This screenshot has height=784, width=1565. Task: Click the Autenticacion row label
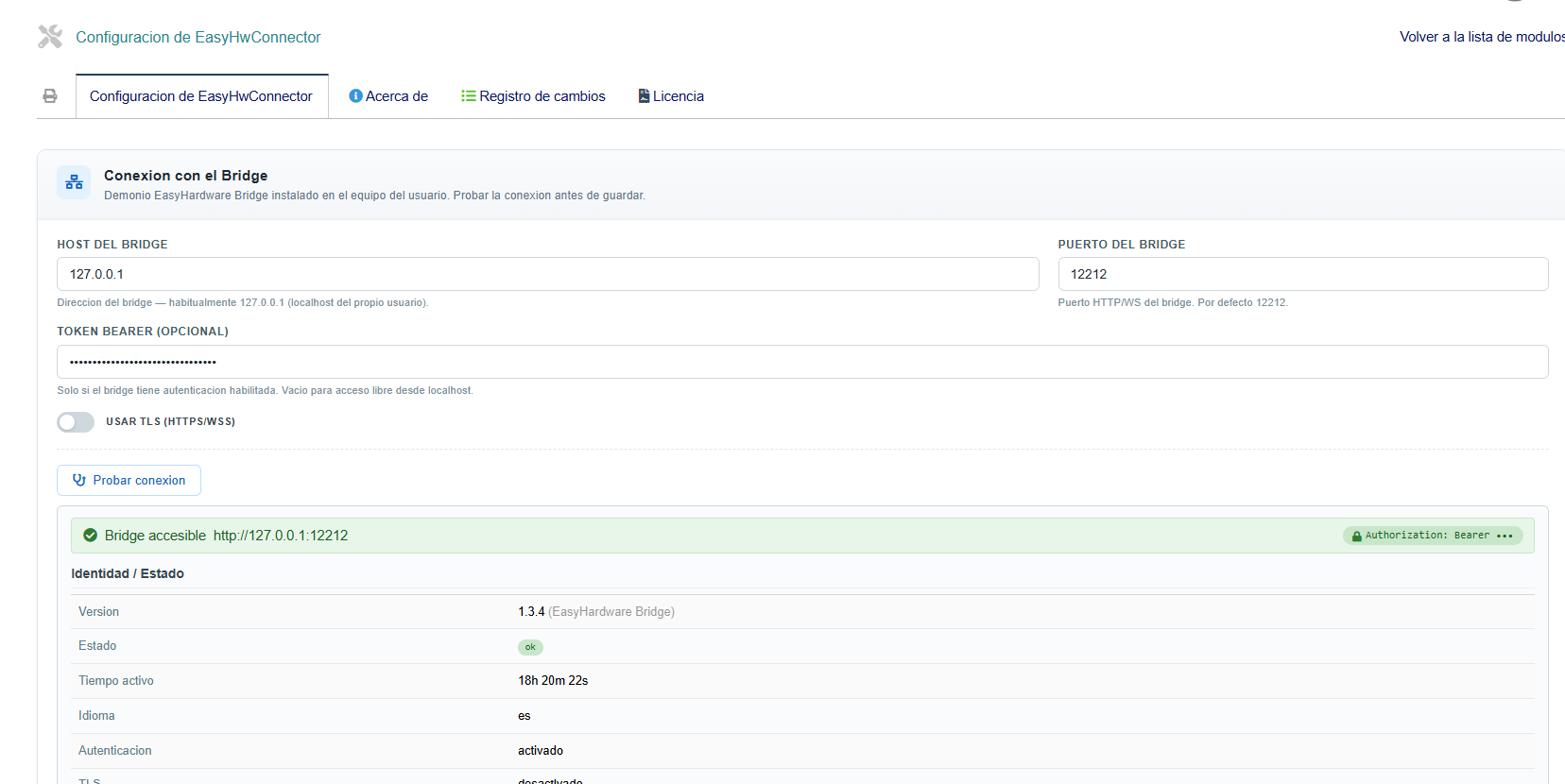115,751
